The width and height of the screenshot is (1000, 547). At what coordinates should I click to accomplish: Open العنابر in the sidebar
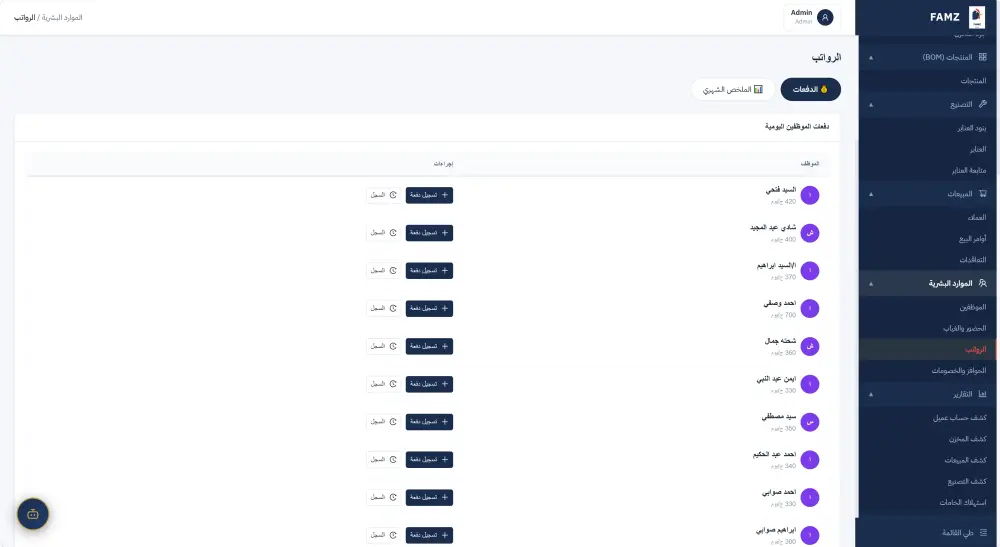pos(978,149)
